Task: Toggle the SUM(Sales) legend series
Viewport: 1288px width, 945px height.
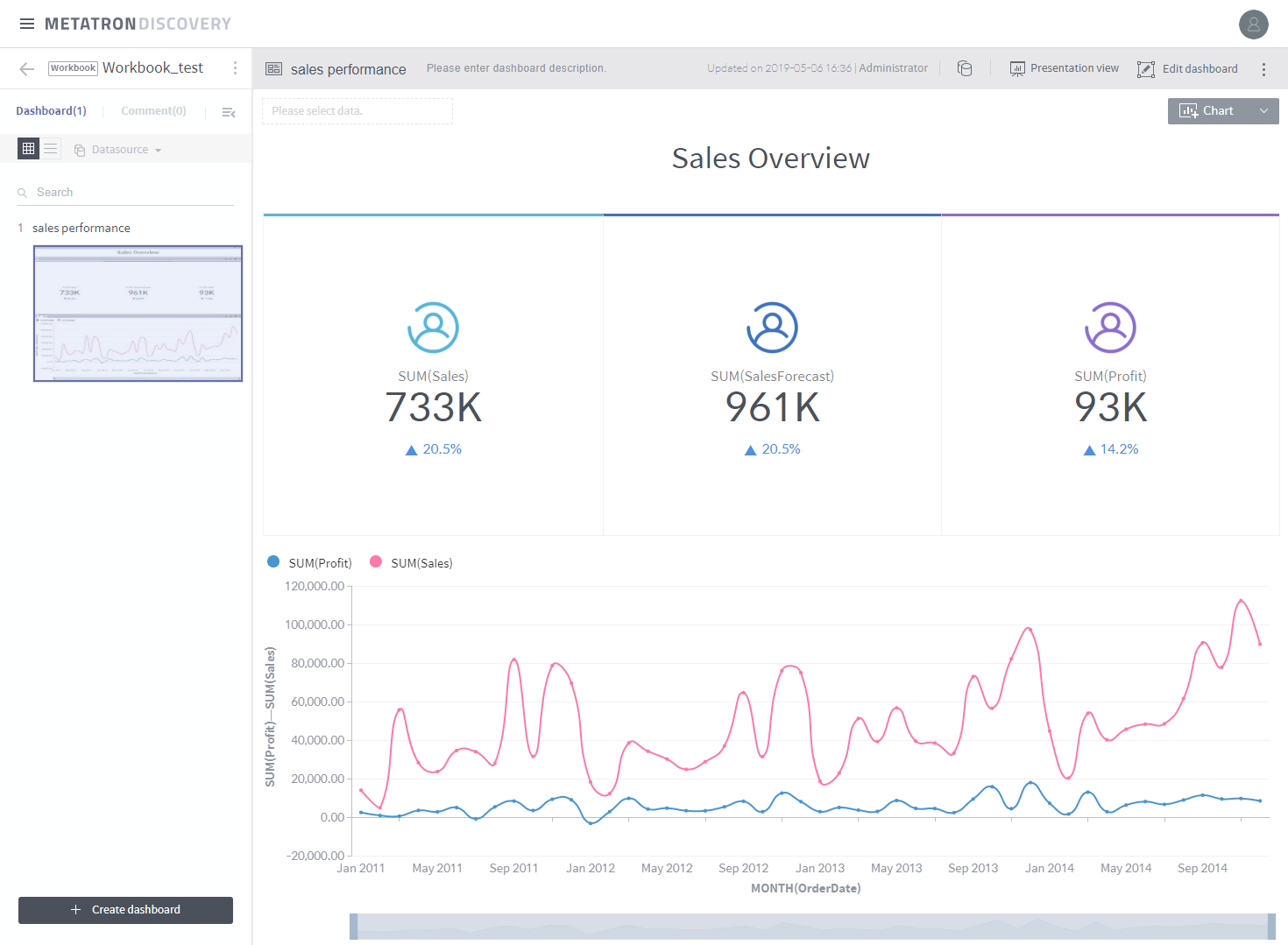Action: pos(411,562)
